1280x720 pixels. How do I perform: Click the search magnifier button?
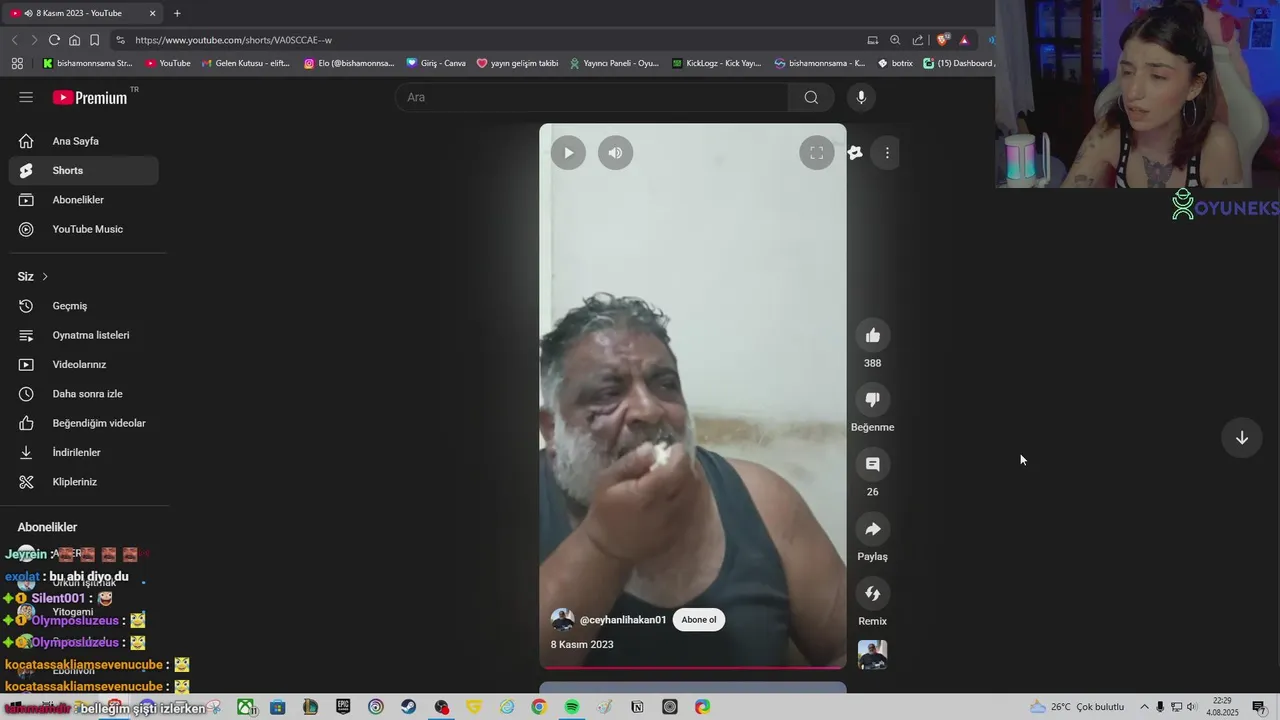click(x=811, y=97)
